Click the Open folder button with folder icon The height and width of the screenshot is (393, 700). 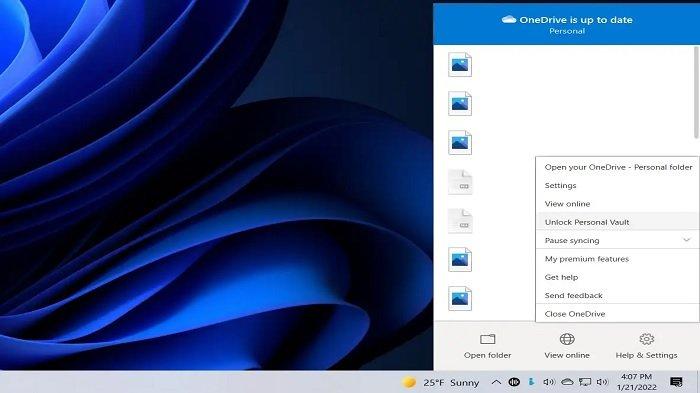[488, 346]
